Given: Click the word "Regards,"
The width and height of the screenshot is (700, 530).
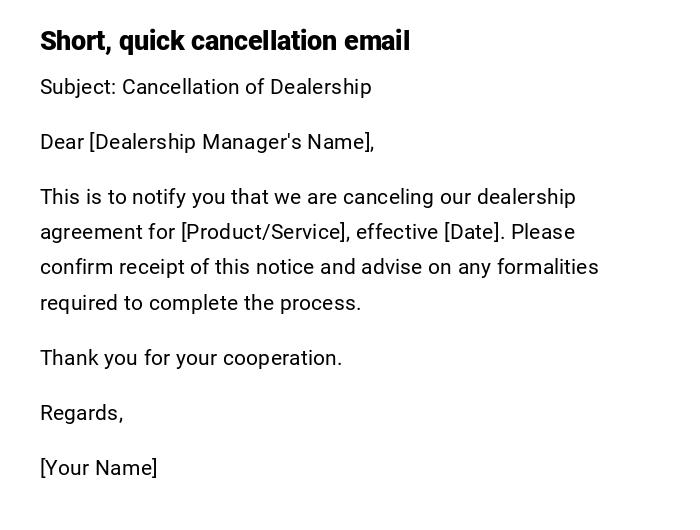Looking at the screenshot, I should 81,413.
